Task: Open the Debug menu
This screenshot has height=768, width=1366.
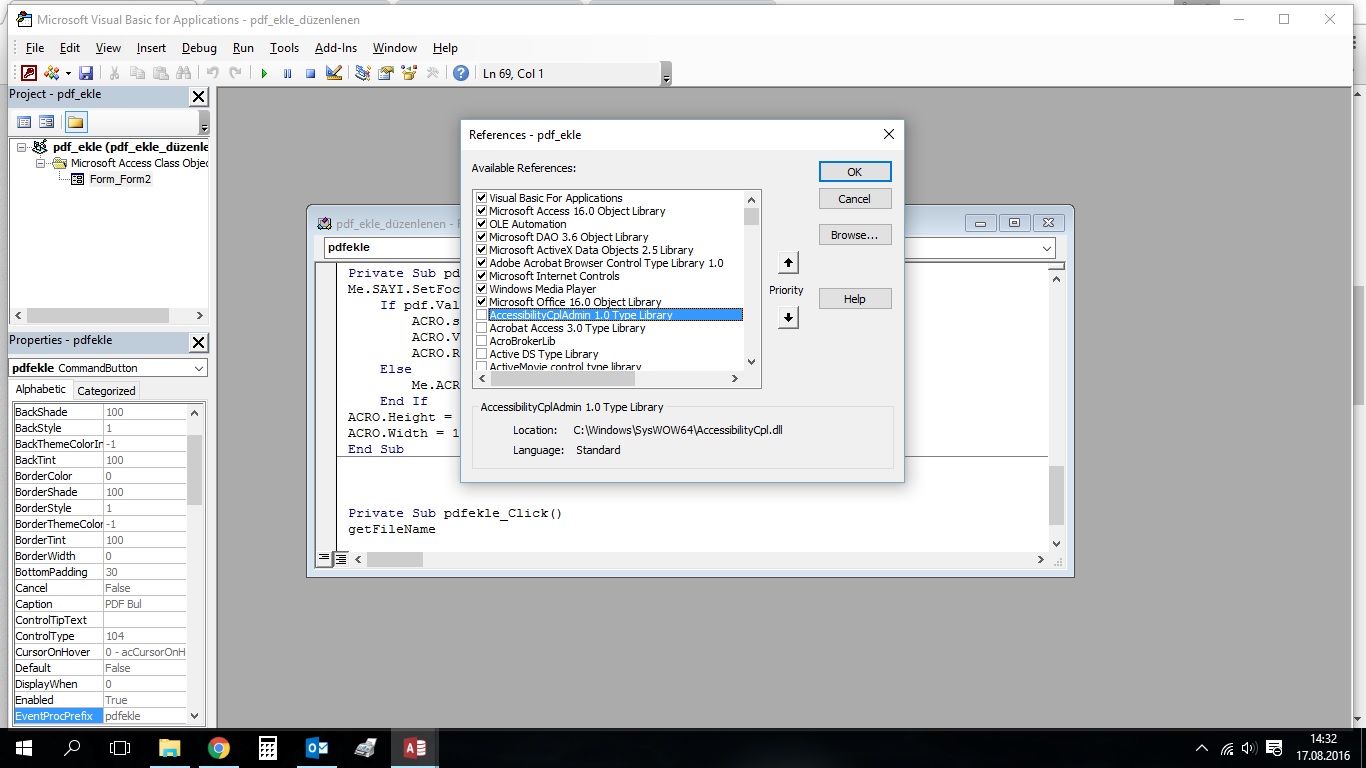Action: tap(199, 48)
